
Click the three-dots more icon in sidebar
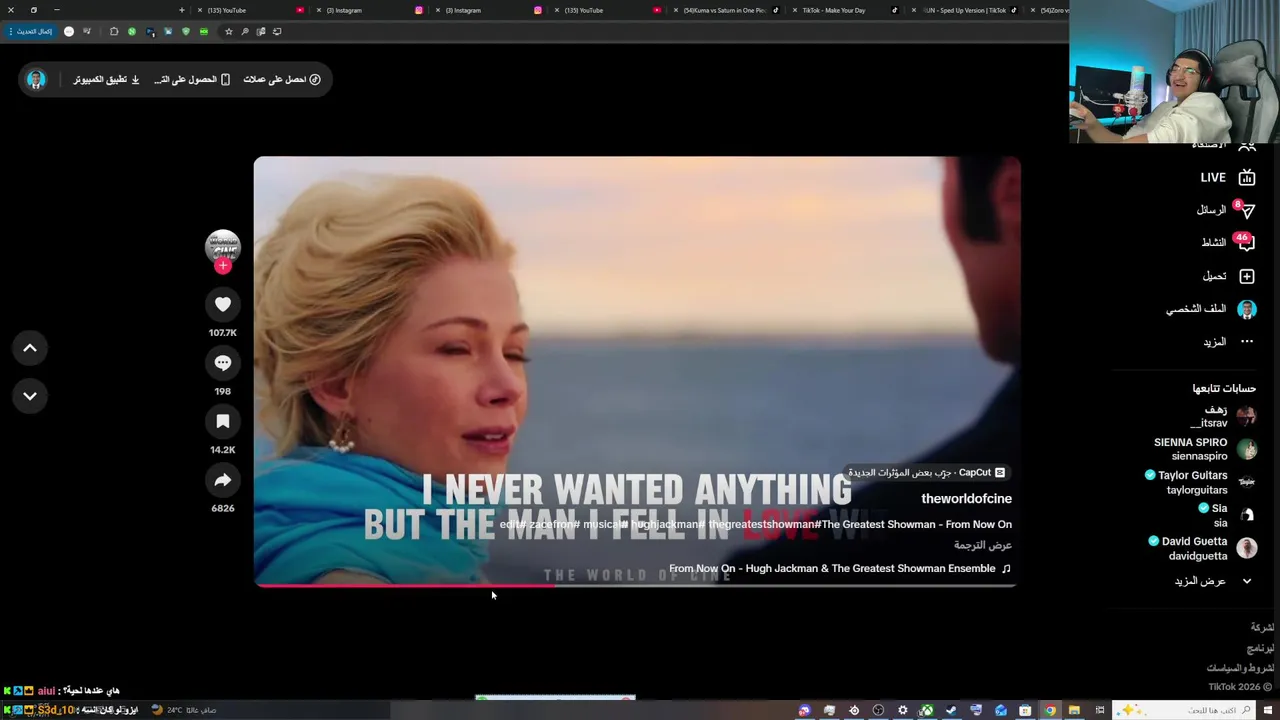pos(1247,342)
